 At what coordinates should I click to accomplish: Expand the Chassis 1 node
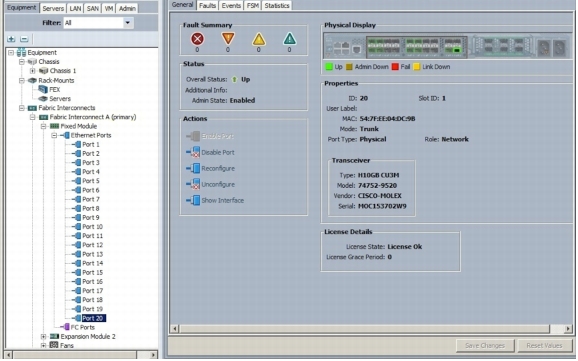(32, 71)
